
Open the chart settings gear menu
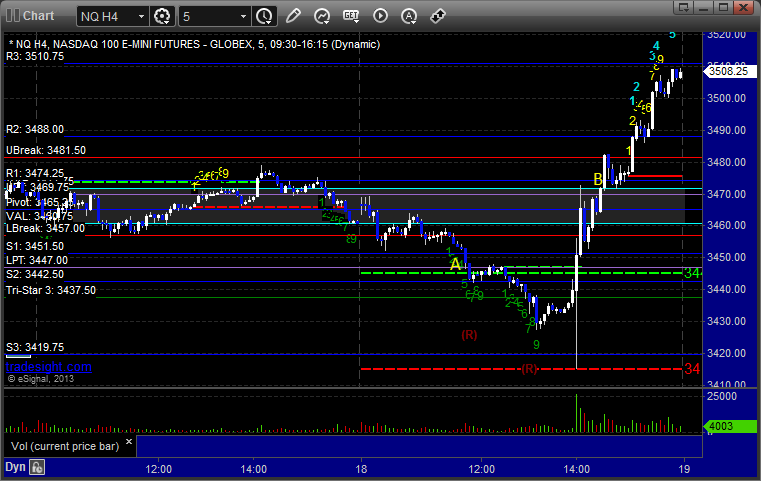162,17
